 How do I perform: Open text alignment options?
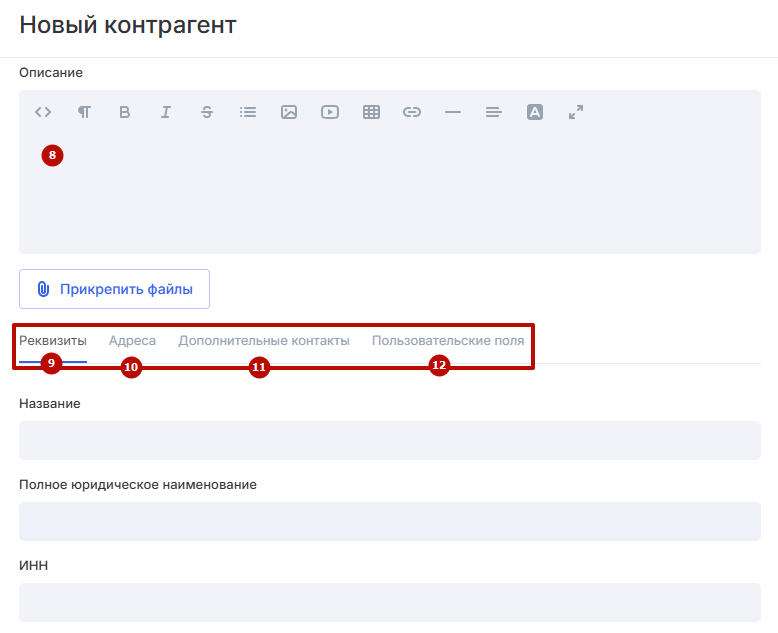(493, 112)
